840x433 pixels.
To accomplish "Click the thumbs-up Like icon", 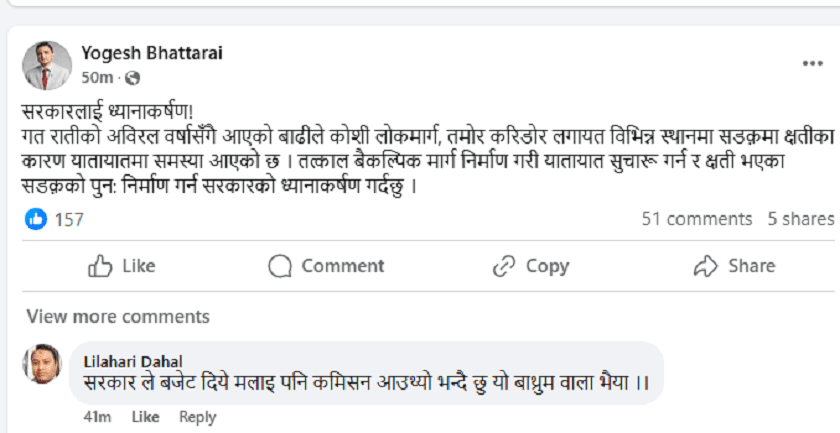I will click(x=100, y=266).
